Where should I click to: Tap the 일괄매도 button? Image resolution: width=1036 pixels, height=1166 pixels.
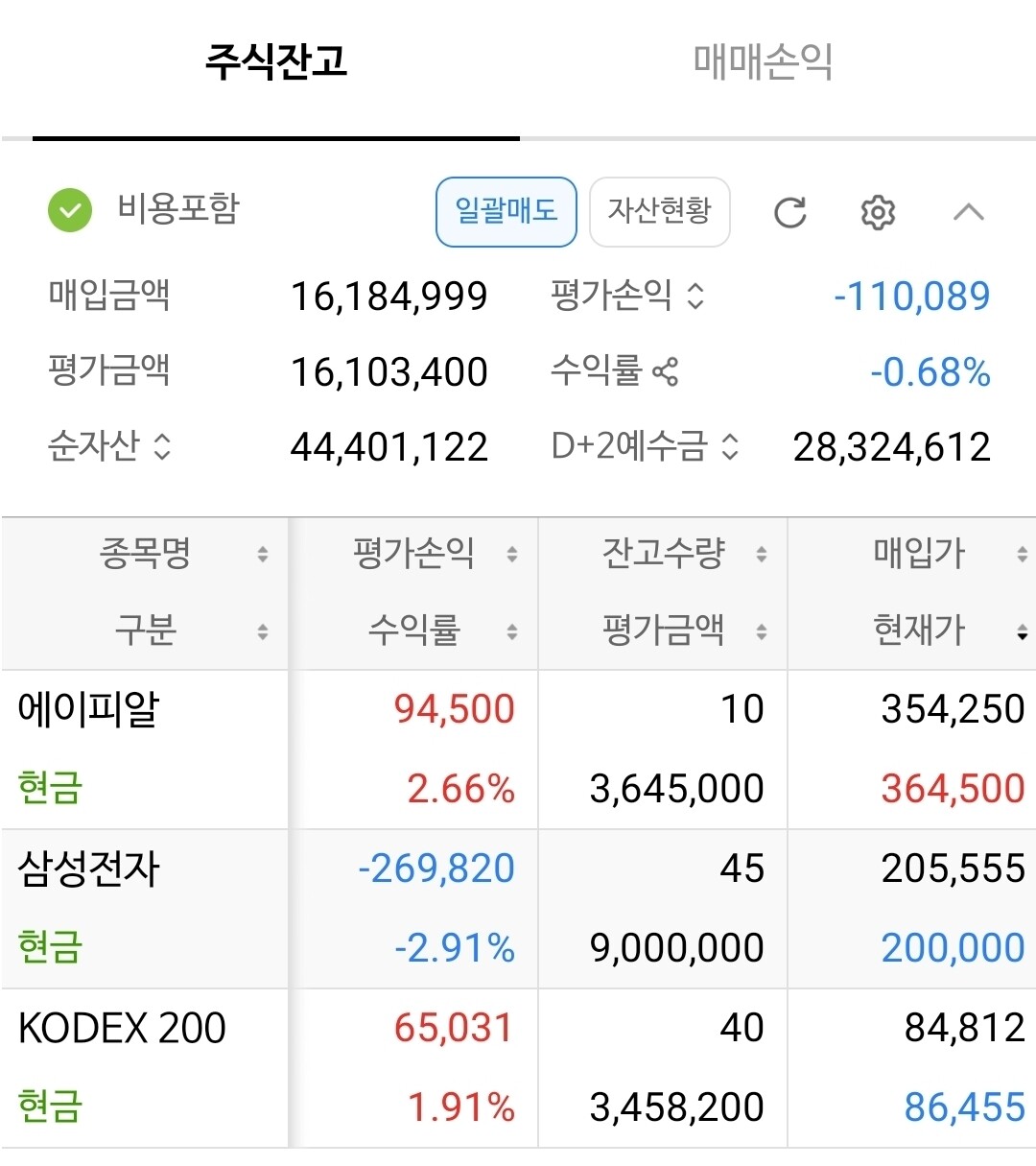(x=506, y=211)
